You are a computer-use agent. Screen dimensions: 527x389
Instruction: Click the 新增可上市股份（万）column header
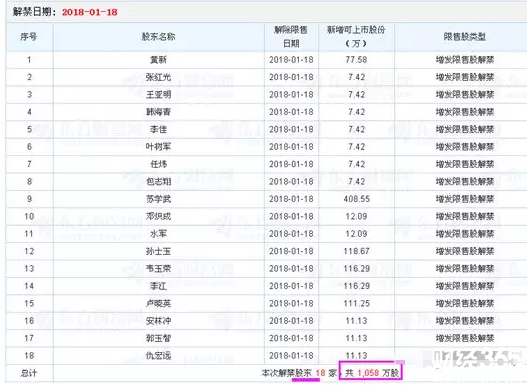(x=356, y=37)
